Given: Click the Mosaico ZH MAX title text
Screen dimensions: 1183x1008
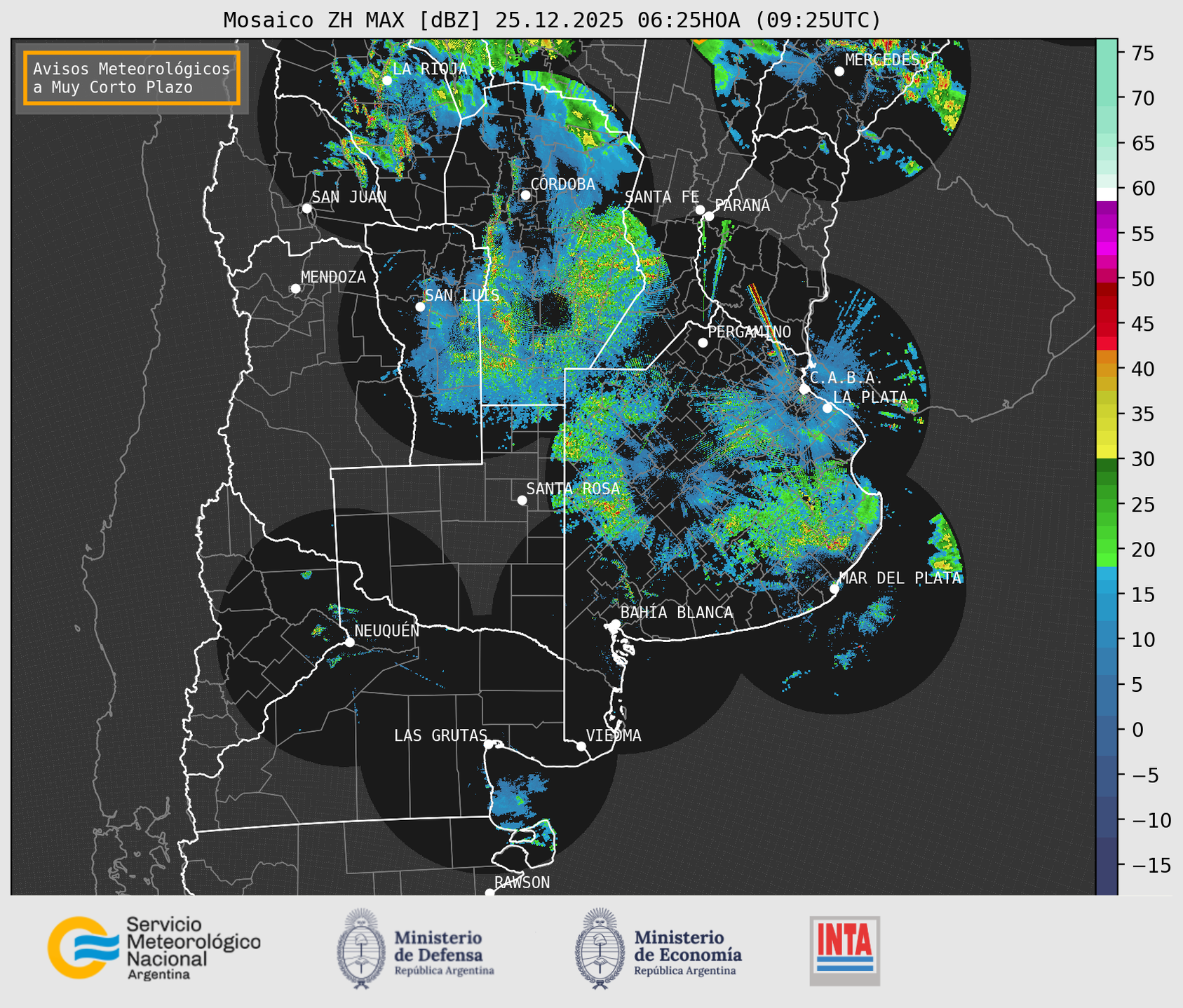Looking at the screenshot, I should [x=552, y=20].
